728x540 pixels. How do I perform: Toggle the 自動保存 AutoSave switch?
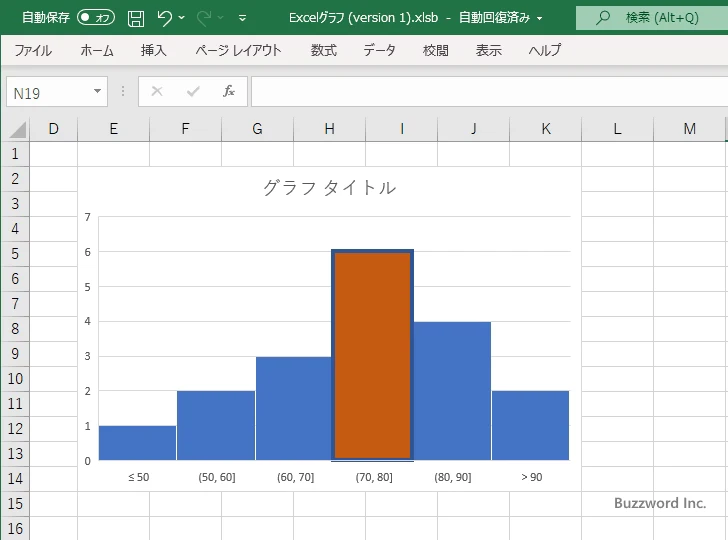coord(96,18)
